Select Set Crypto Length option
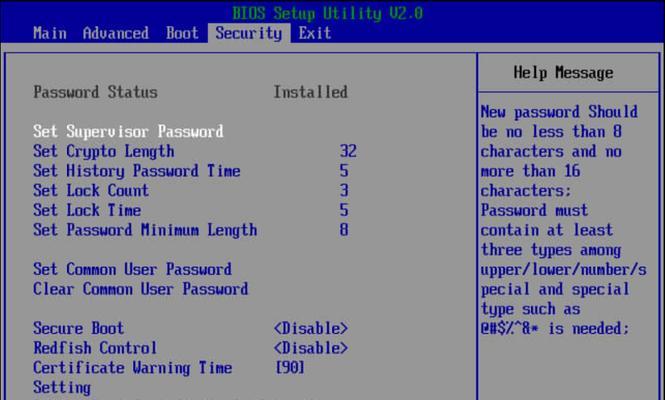665x400 pixels. click(x=103, y=151)
